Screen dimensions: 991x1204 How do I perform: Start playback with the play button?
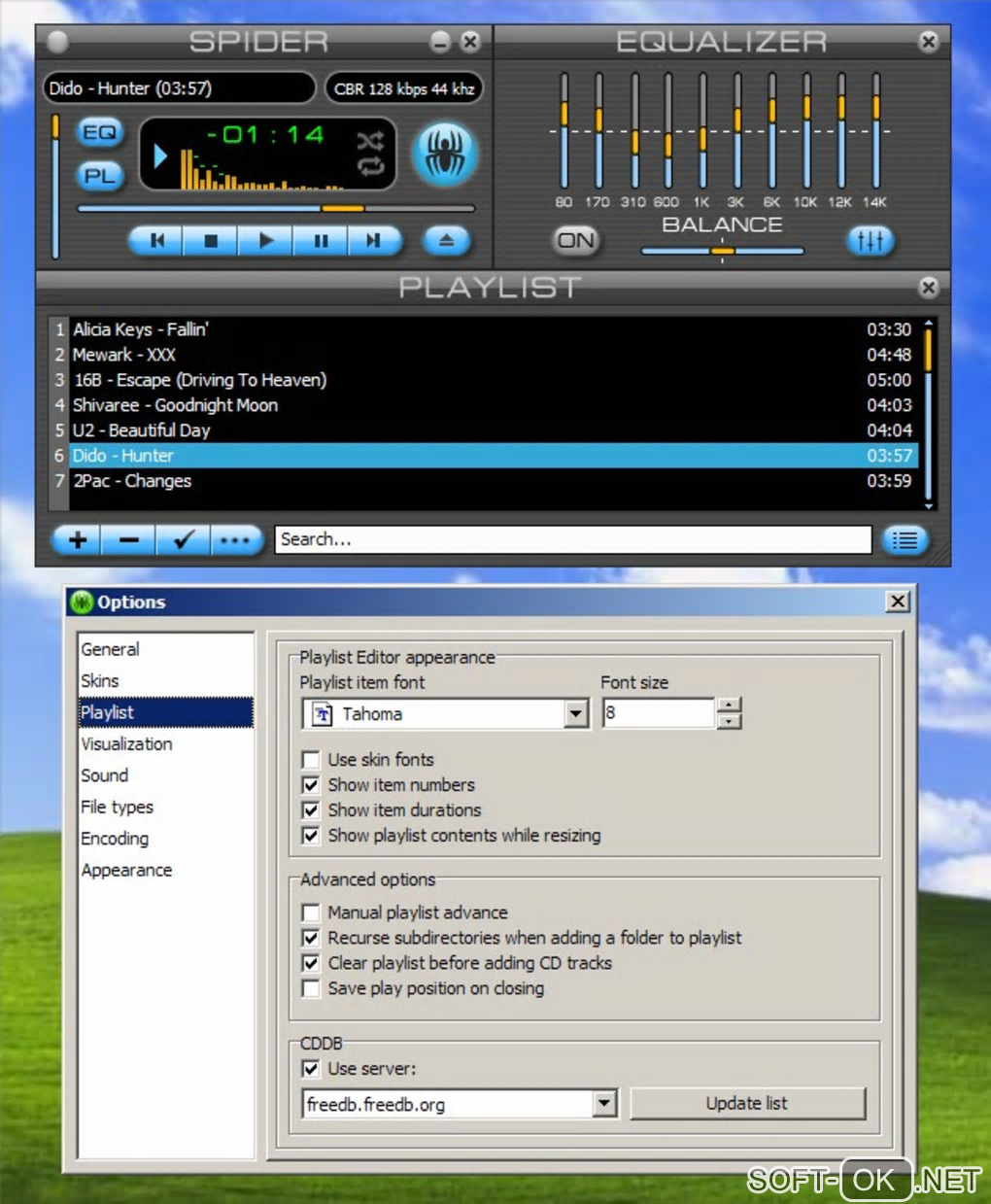265,241
